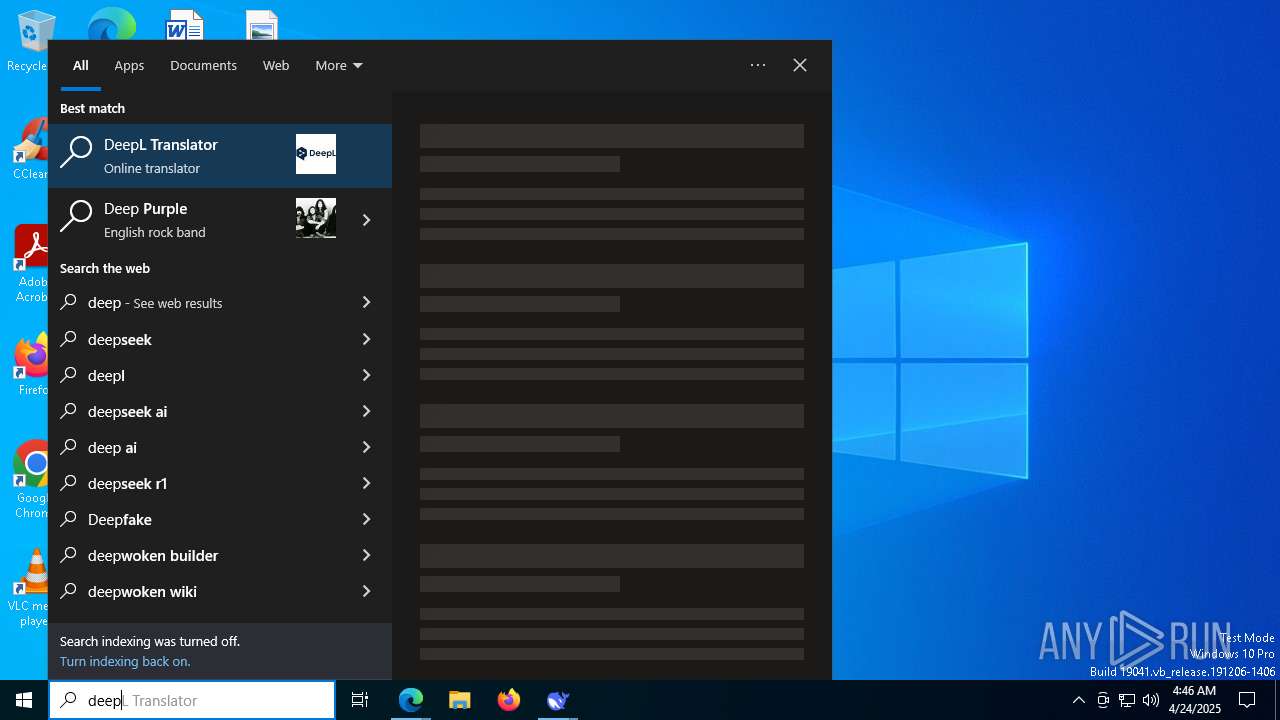Switch to the Apps search tab
The image size is (1280, 720).
pos(129,65)
